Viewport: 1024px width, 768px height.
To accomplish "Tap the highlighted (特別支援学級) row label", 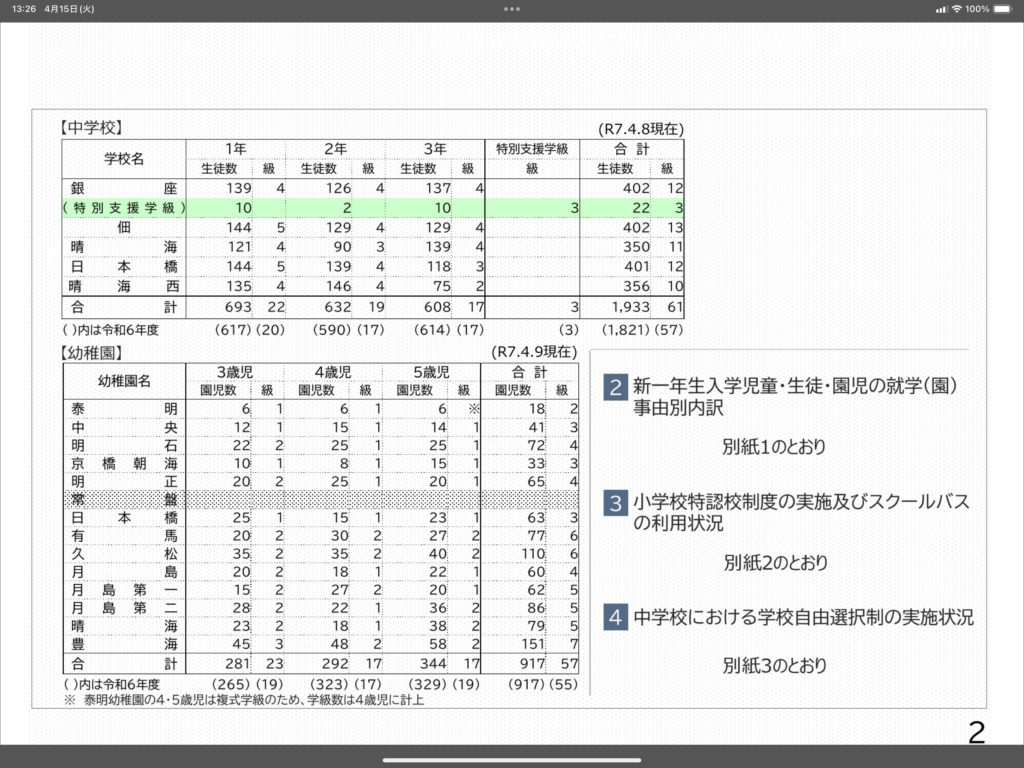I will 124,208.
